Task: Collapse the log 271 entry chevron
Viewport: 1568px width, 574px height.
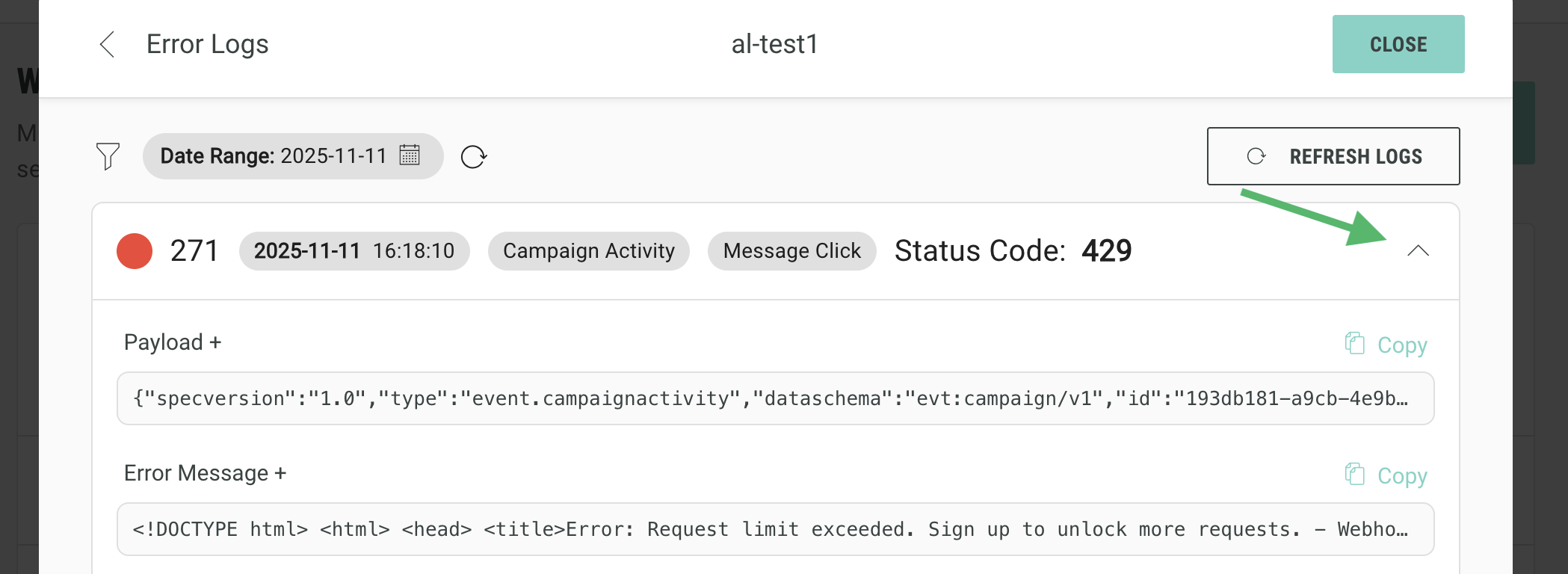Action: [1418, 251]
